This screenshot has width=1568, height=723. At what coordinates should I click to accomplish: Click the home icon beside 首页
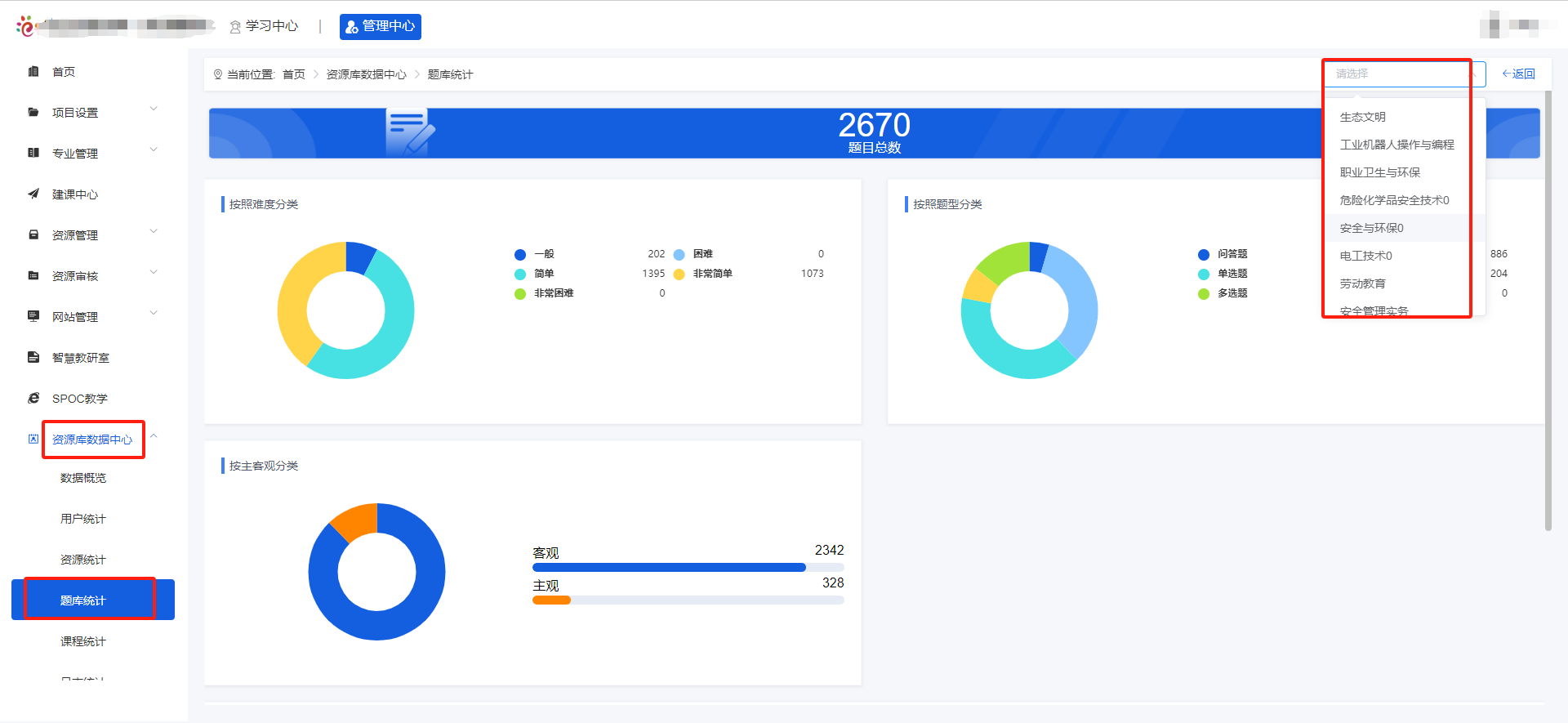click(33, 72)
